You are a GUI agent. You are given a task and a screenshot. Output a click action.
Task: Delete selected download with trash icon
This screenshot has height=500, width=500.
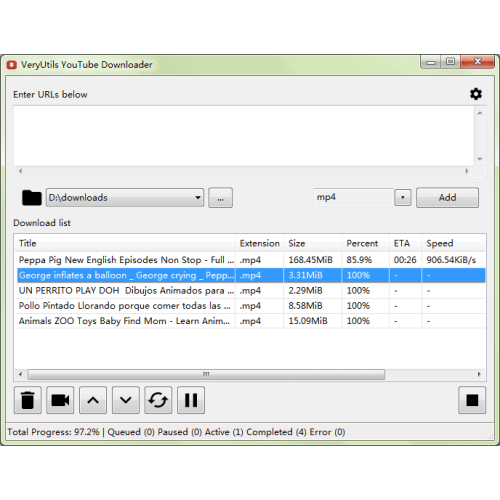click(x=28, y=400)
